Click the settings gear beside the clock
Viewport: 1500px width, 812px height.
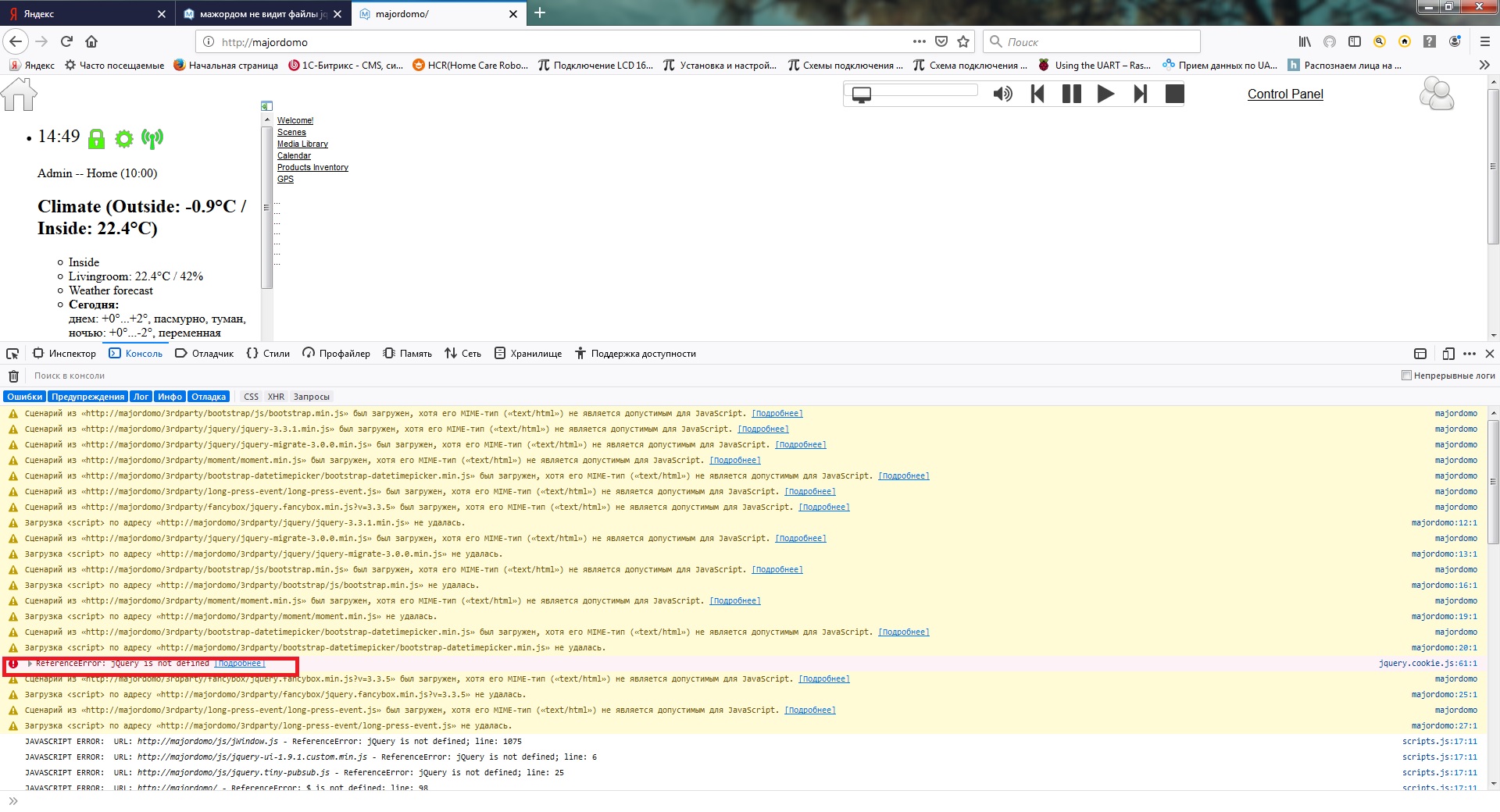tap(123, 138)
